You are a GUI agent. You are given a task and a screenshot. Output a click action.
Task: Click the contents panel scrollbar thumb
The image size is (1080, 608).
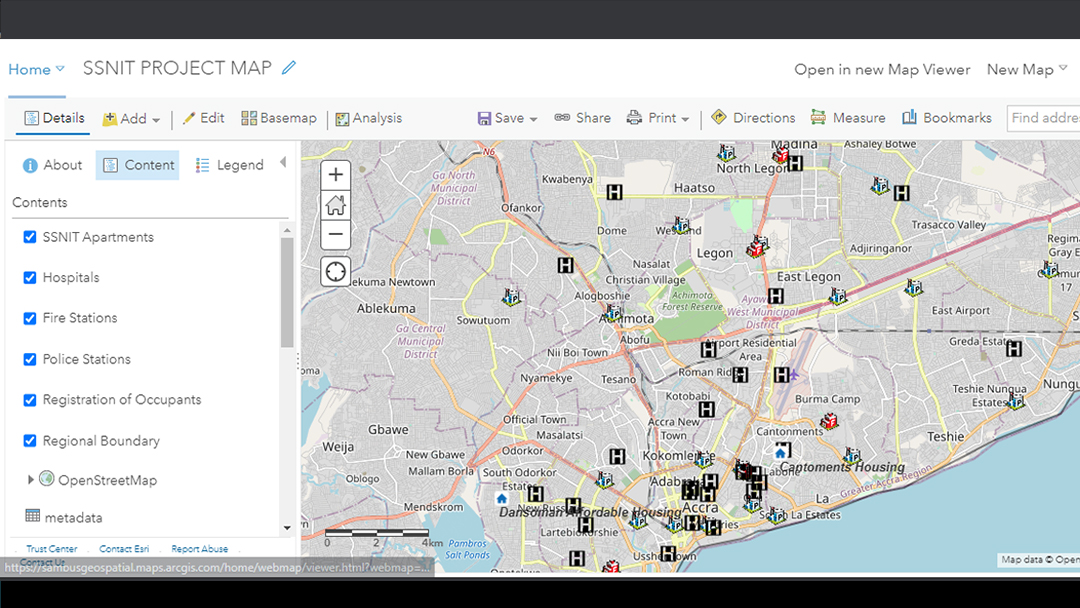287,293
